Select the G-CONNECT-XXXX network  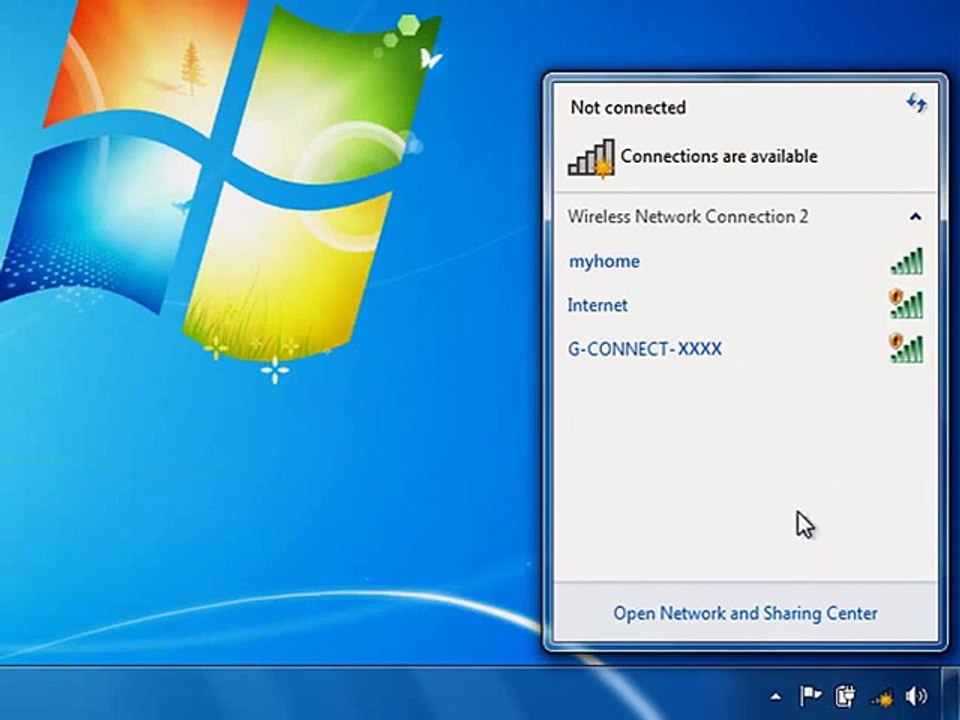[x=745, y=349]
